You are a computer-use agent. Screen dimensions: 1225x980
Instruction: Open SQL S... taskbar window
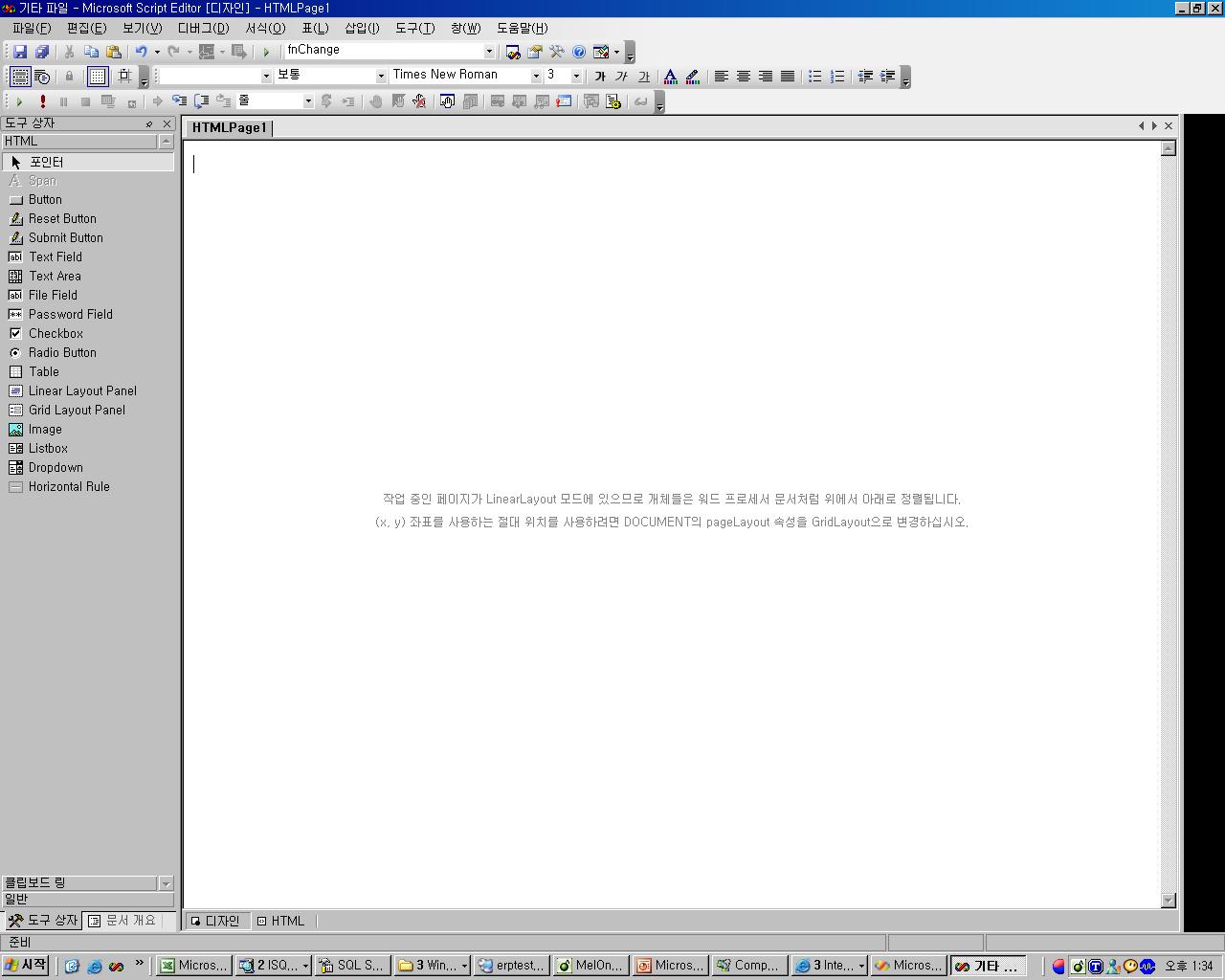click(352, 966)
